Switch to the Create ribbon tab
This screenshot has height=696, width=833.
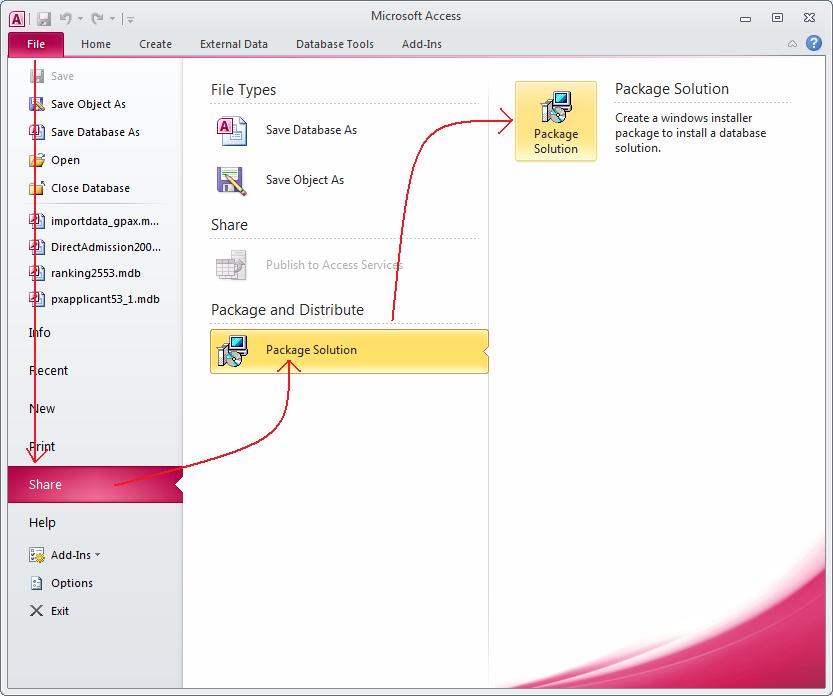coord(155,44)
